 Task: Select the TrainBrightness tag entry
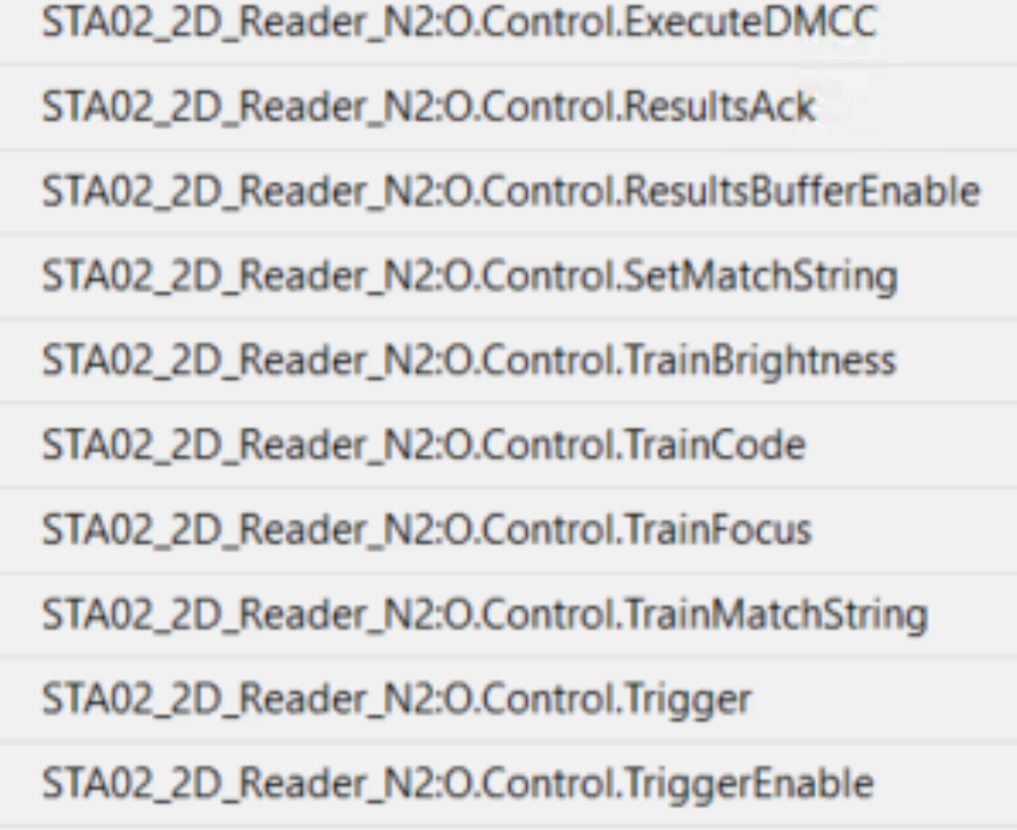(x=468, y=360)
